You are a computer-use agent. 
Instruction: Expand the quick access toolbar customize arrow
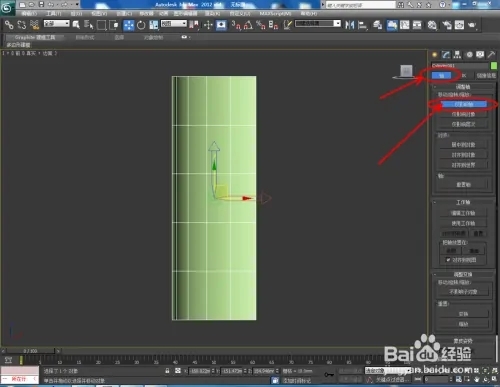pos(77,4)
